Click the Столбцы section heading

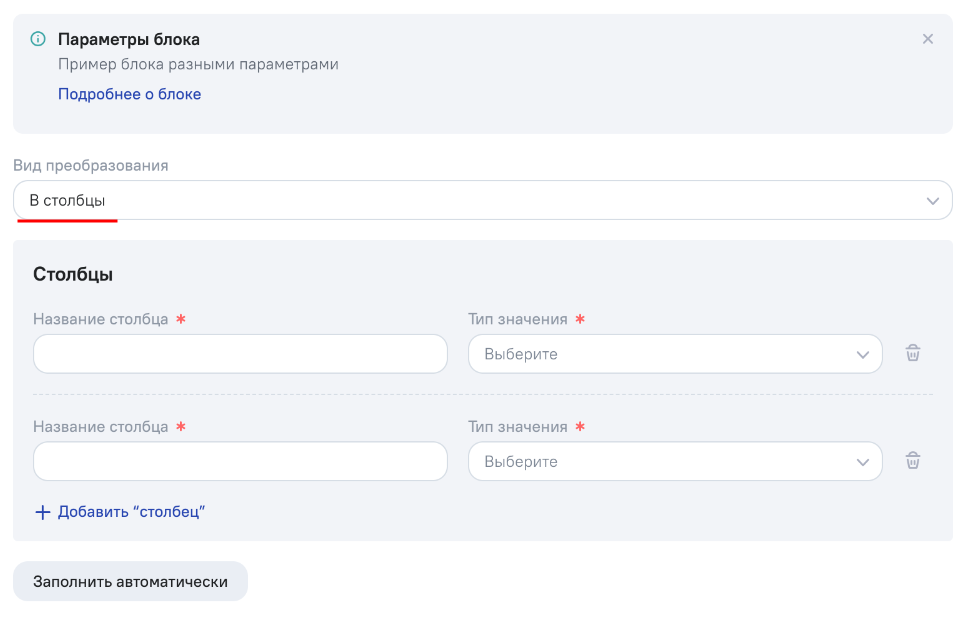coord(73,274)
